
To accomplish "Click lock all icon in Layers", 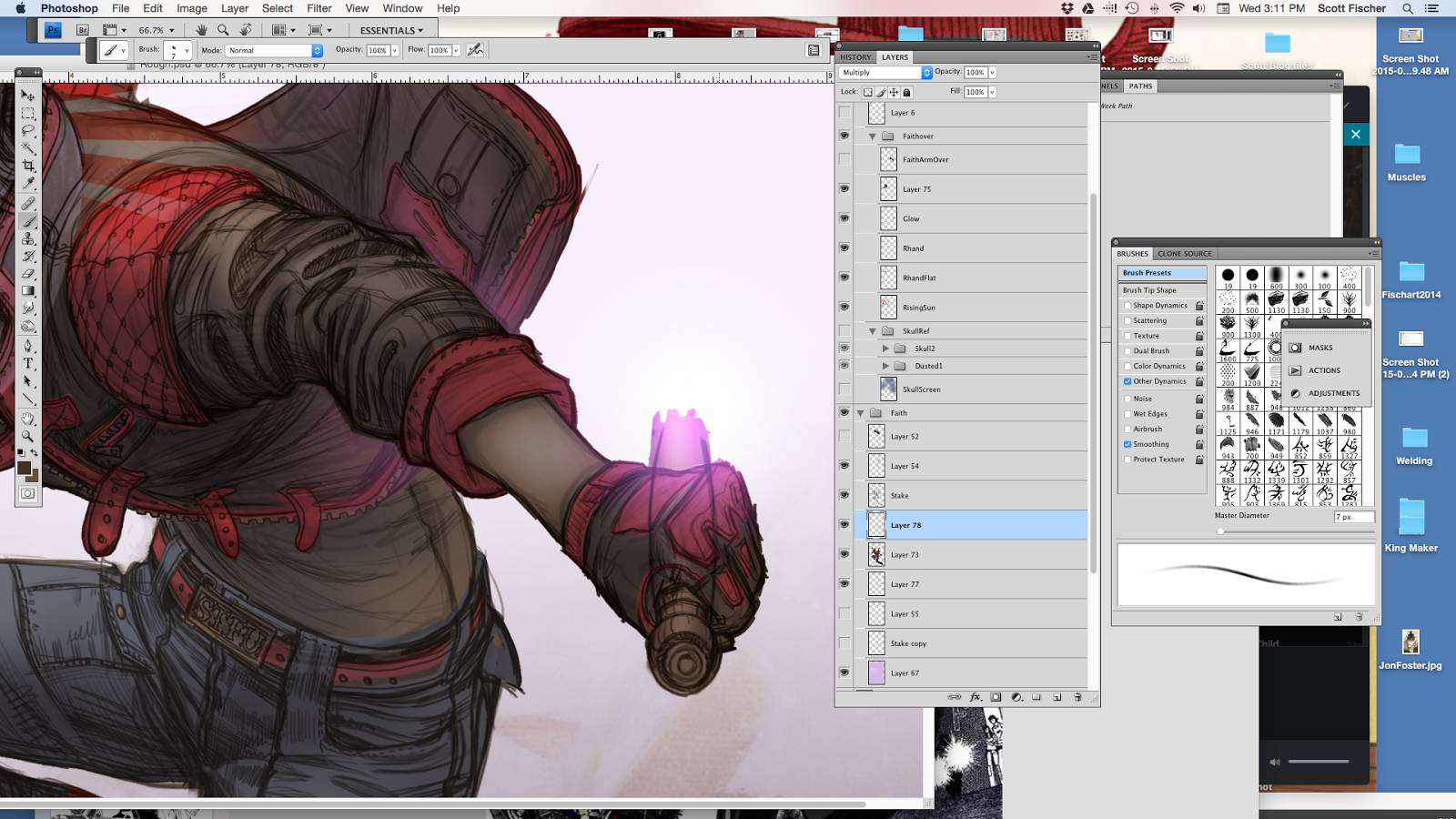I will [x=906, y=92].
